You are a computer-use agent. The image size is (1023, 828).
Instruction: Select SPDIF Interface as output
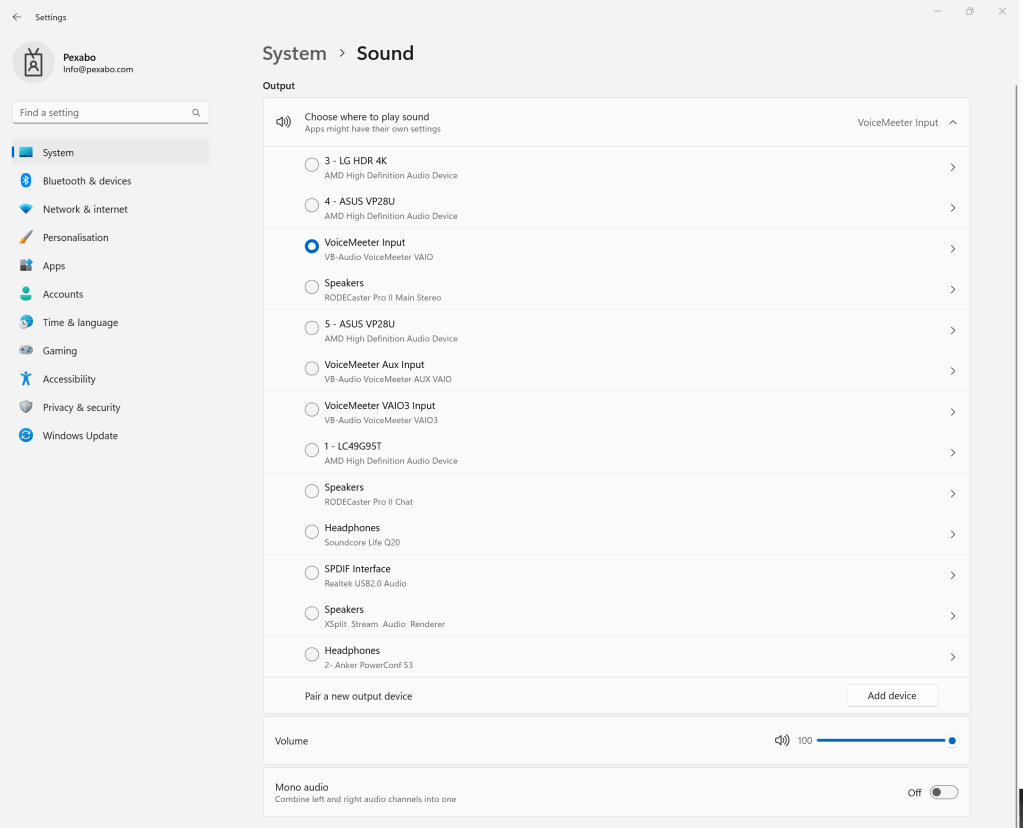coord(312,573)
